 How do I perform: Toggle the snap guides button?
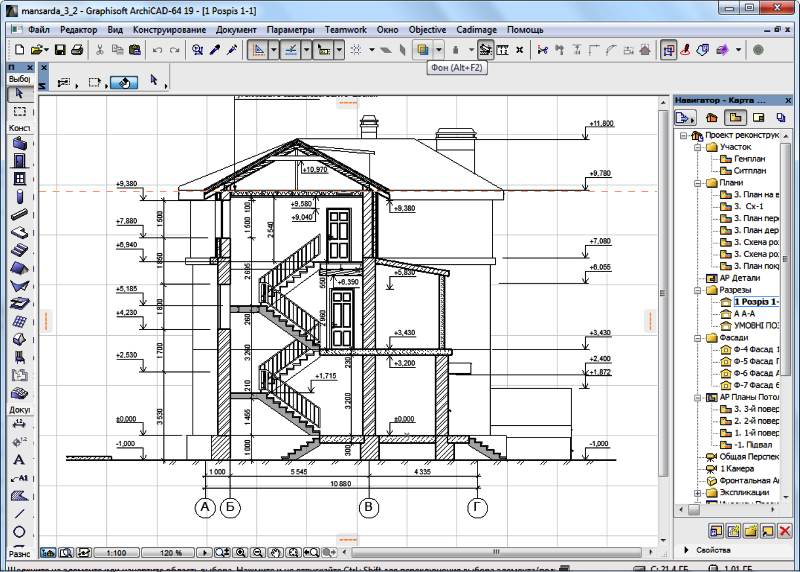point(291,50)
